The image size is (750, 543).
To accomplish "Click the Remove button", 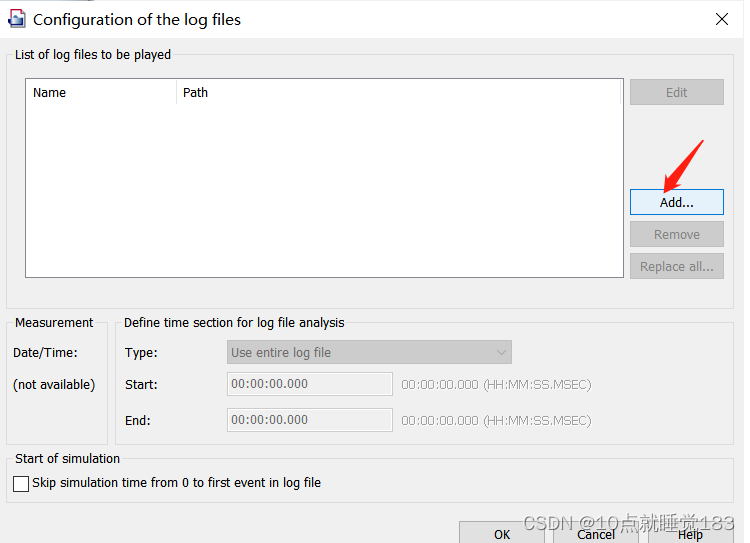I will [676, 234].
